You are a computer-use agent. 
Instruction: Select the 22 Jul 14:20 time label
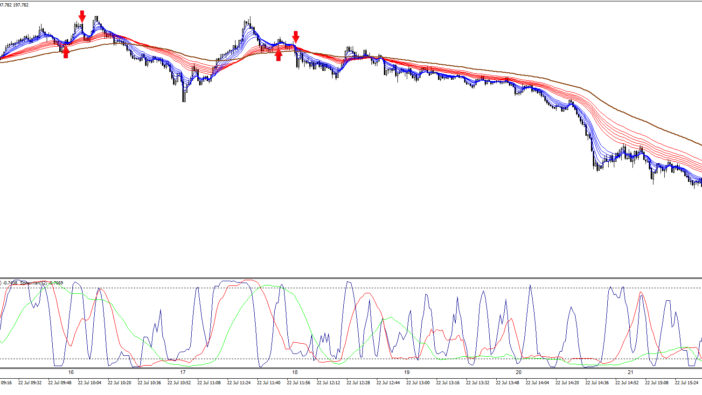pyautogui.click(x=567, y=383)
